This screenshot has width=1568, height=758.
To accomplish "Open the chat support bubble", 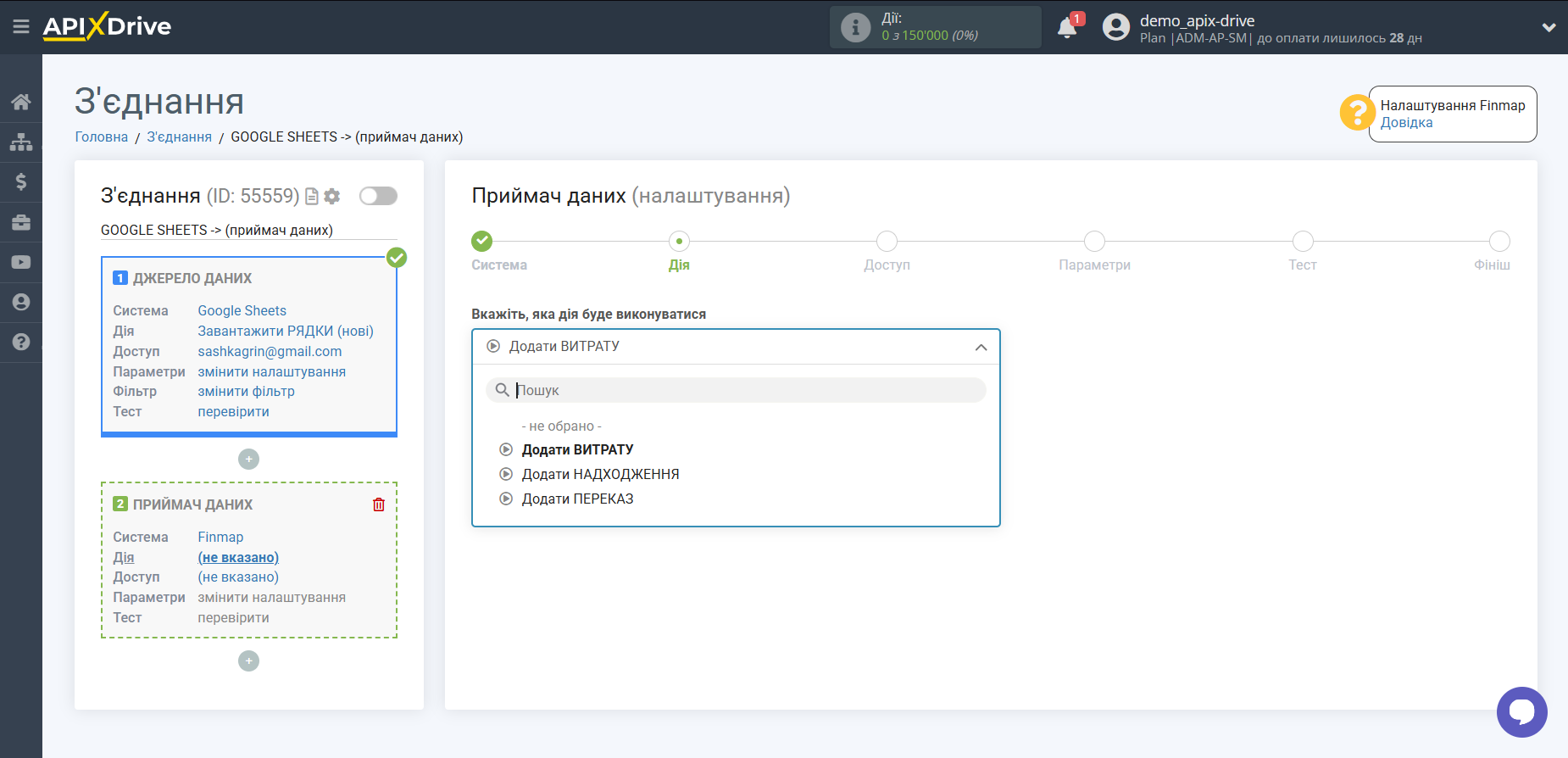I will (x=1521, y=711).
